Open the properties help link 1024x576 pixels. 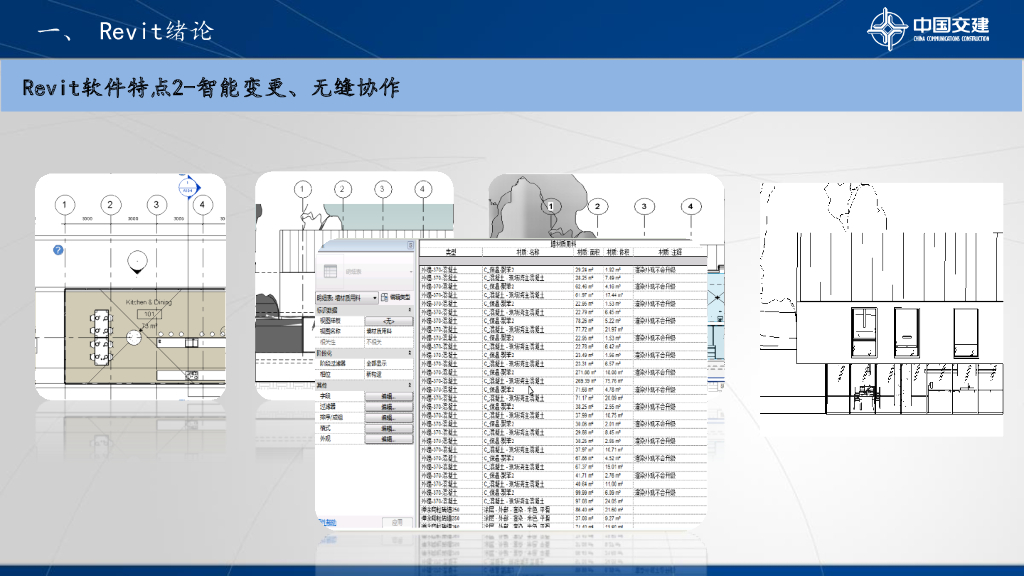click(x=327, y=522)
